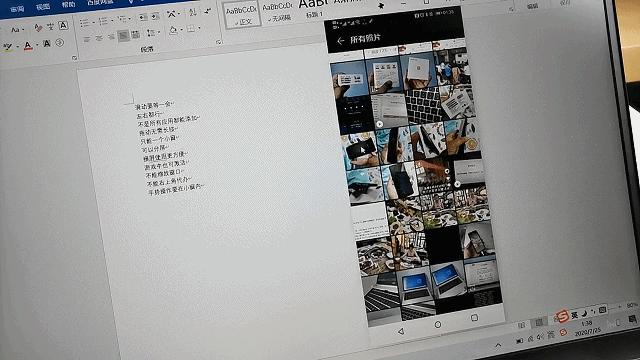Go back from 所有照片 in phone window

click(341, 41)
